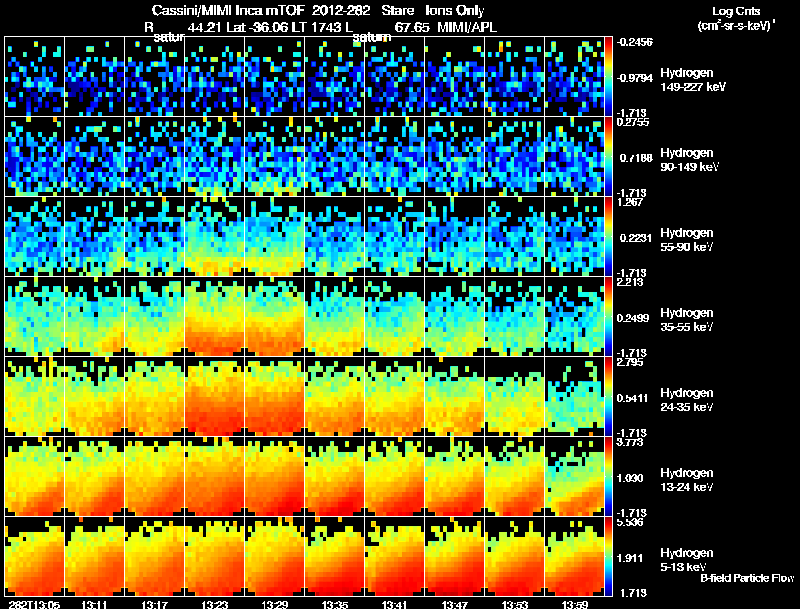Click the Hydrogen 24-35 keV panel at 13:29

[274, 396]
